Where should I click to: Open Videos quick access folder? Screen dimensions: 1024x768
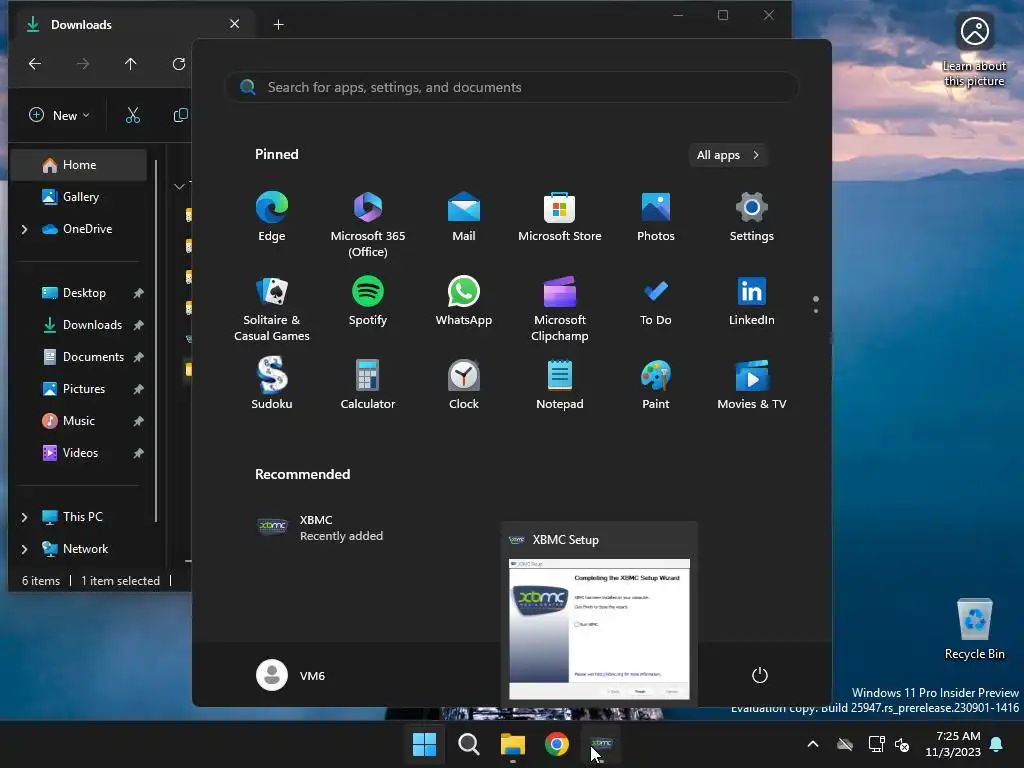click(x=78, y=453)
